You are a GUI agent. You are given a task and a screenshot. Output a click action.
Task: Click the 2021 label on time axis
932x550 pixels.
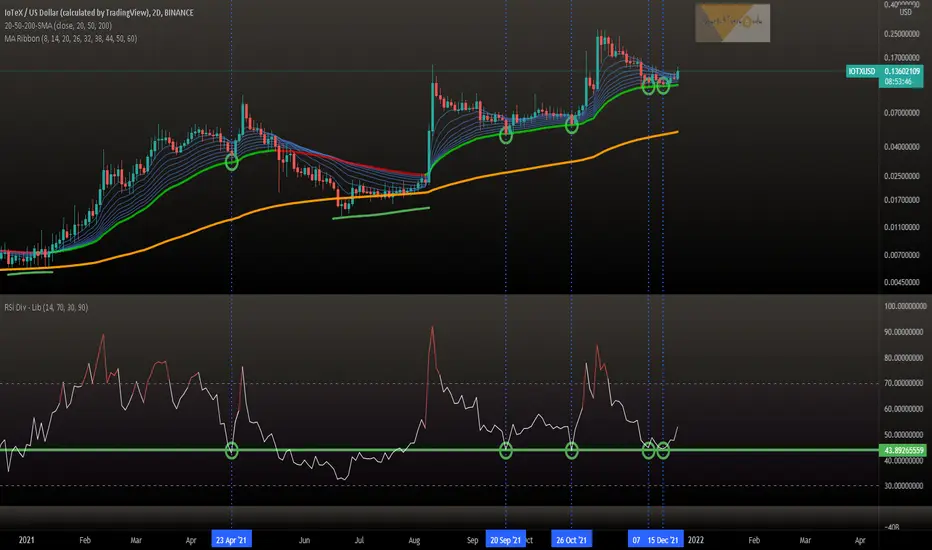pyautogui.click(x=26, y=540)
